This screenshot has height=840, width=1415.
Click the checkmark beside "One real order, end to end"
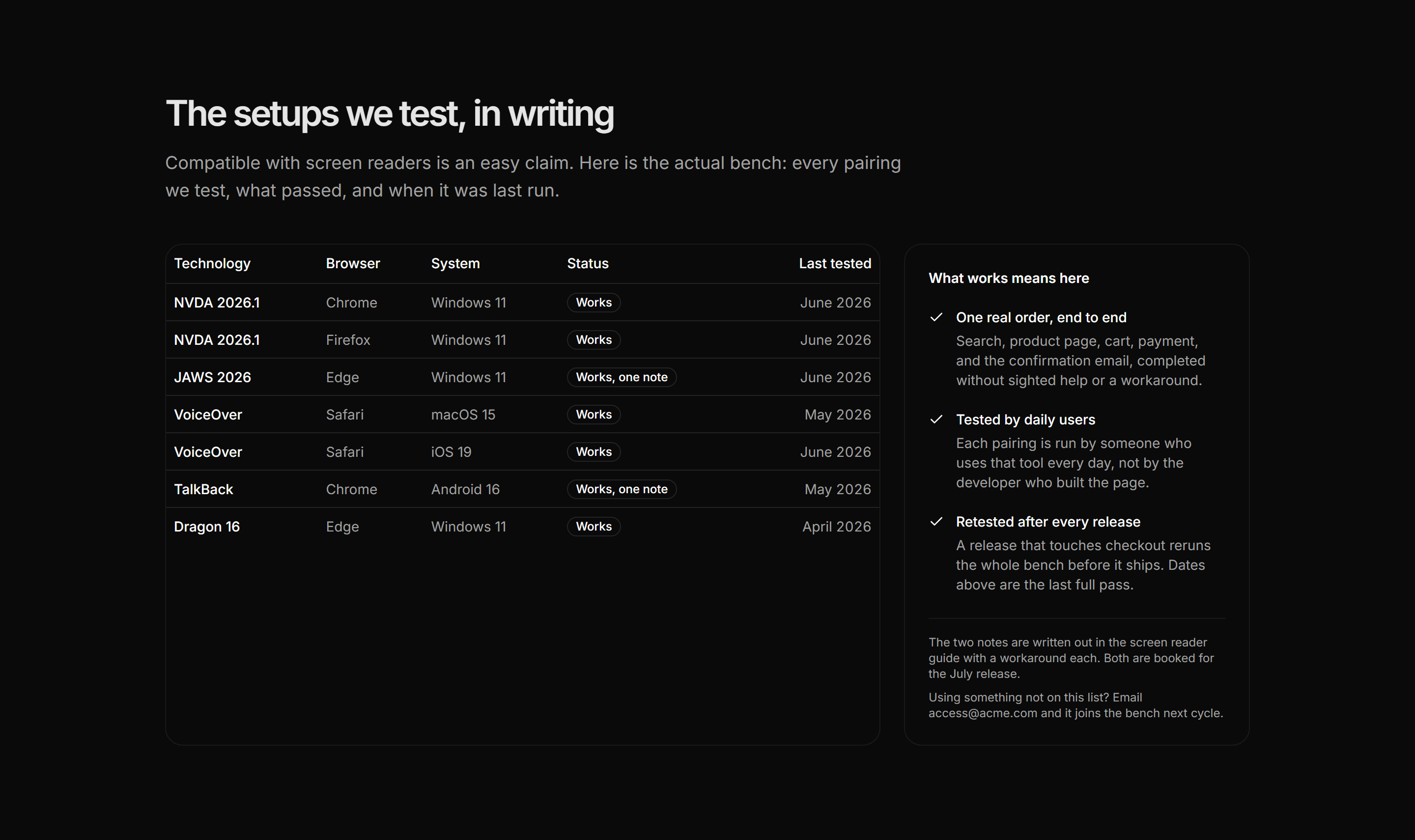[936, 317]
